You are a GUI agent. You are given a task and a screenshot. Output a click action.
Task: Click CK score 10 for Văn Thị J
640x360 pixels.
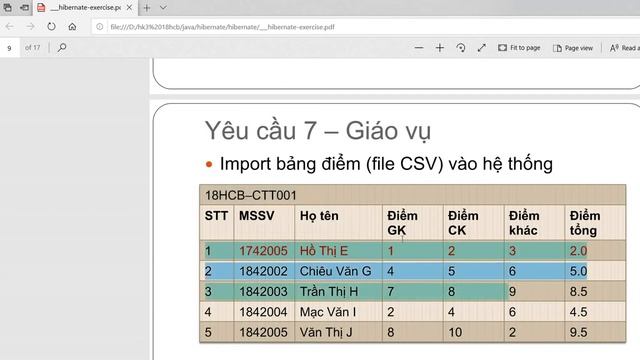pyautogui.click(x=455, y=332)
